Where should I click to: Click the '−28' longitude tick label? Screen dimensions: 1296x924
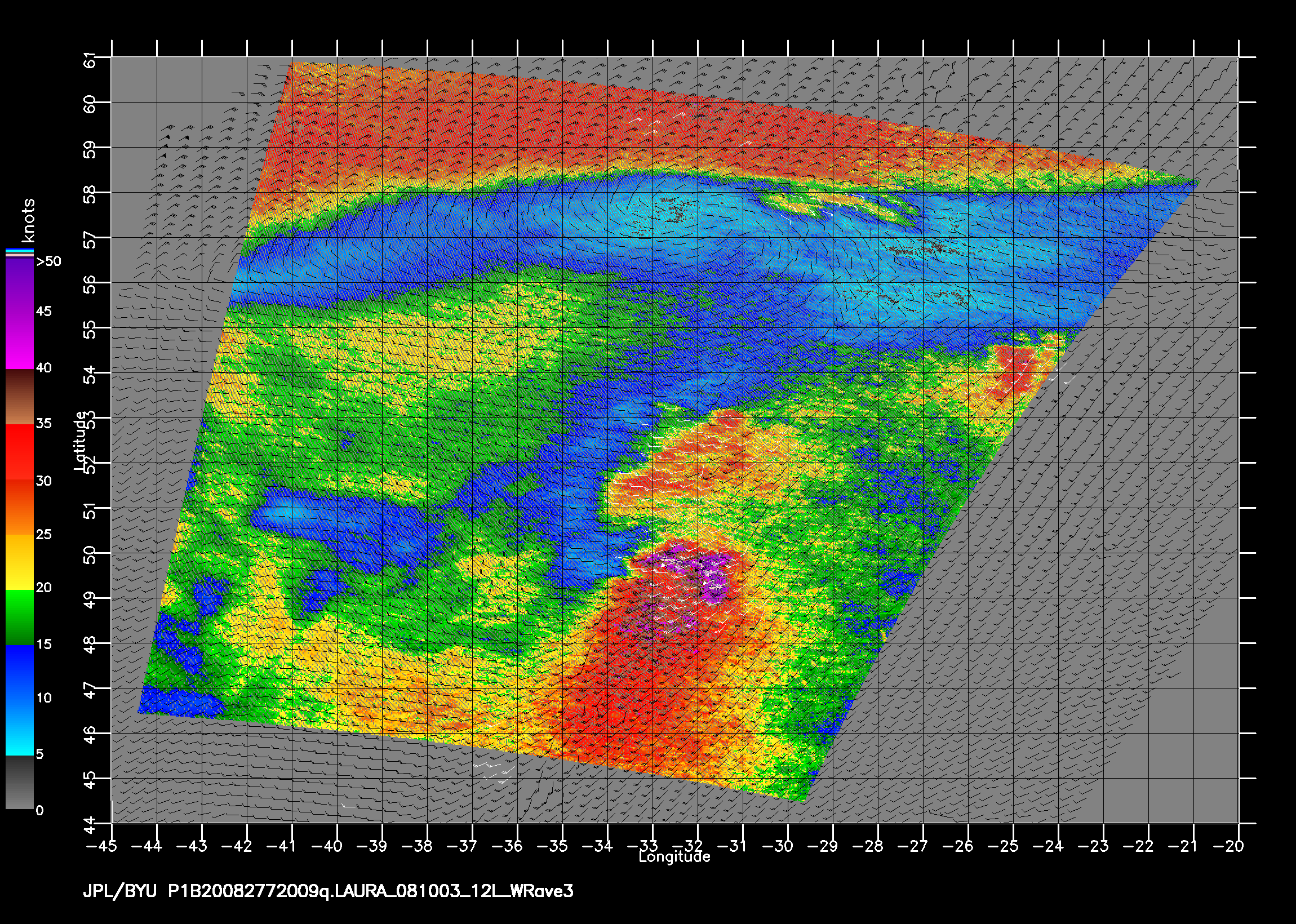coord(868,846)
